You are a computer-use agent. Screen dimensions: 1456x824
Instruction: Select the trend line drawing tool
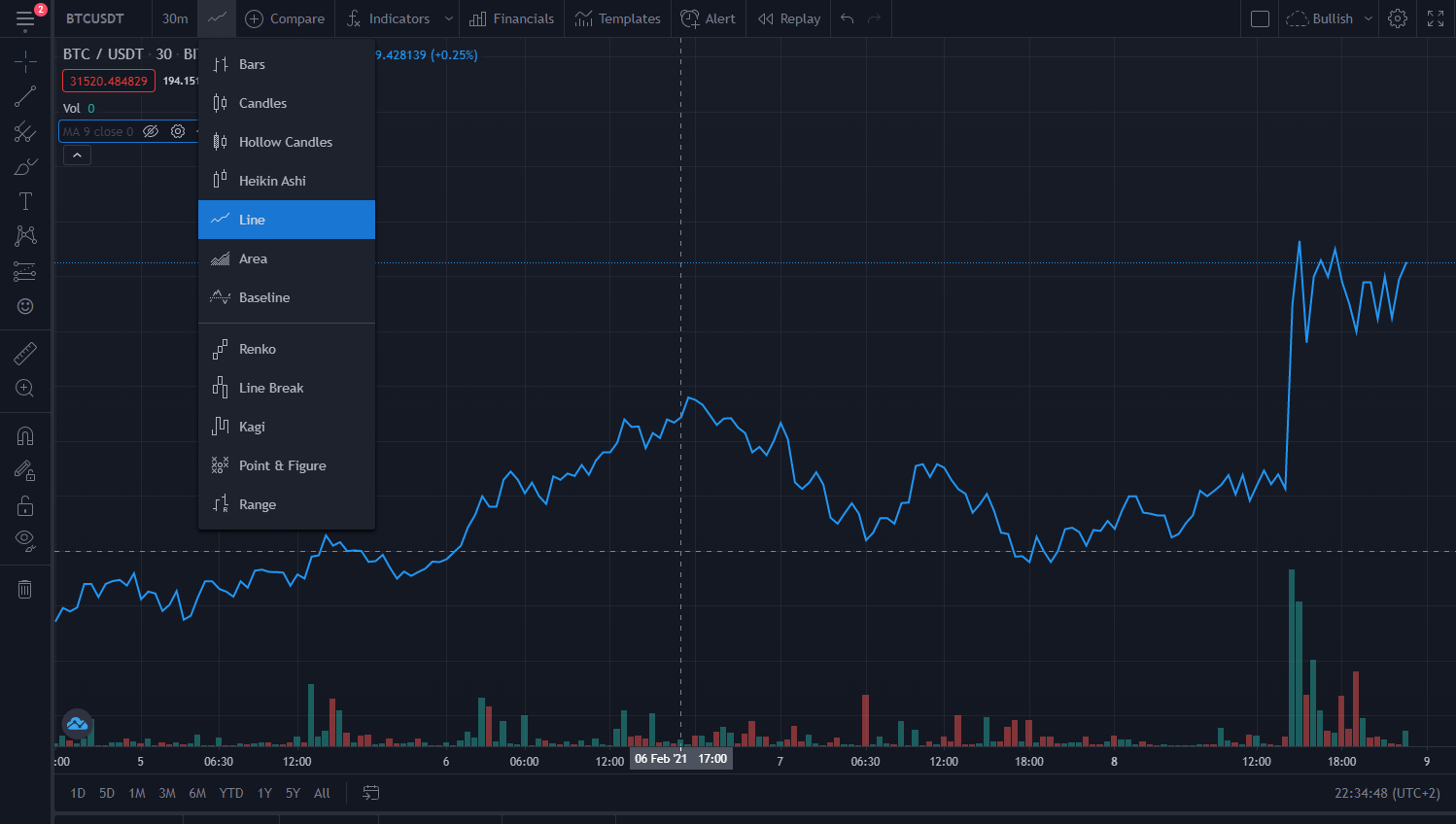(25, 96)
